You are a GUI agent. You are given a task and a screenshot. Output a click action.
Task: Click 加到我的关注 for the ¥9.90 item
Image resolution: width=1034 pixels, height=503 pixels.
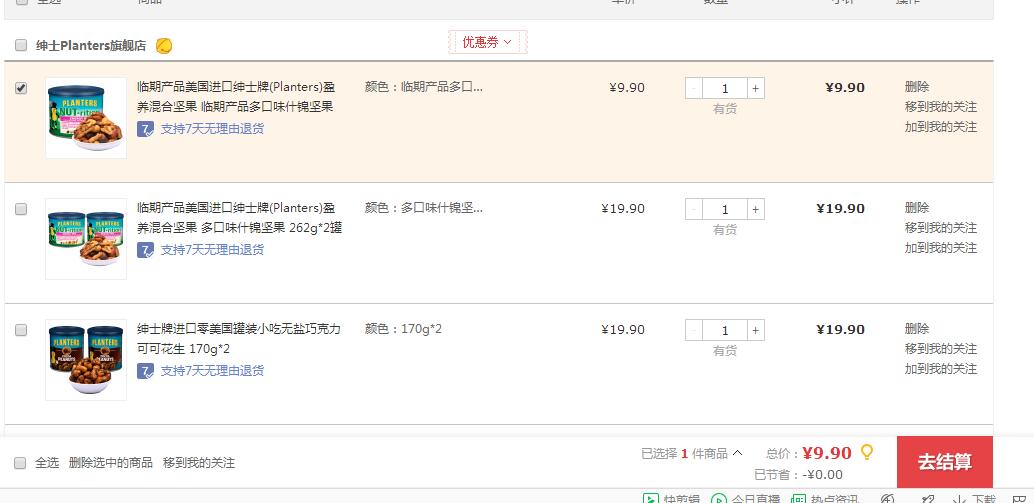pyautogui.click(x=940, y=127)
